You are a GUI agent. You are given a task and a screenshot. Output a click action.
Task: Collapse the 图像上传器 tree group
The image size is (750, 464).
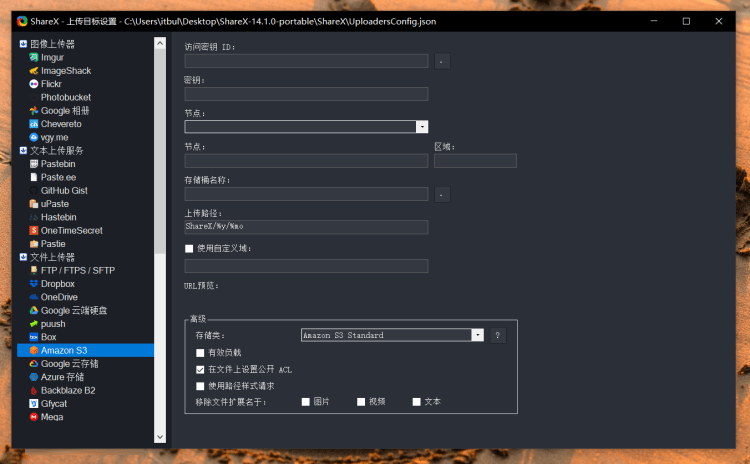[23, 44]
